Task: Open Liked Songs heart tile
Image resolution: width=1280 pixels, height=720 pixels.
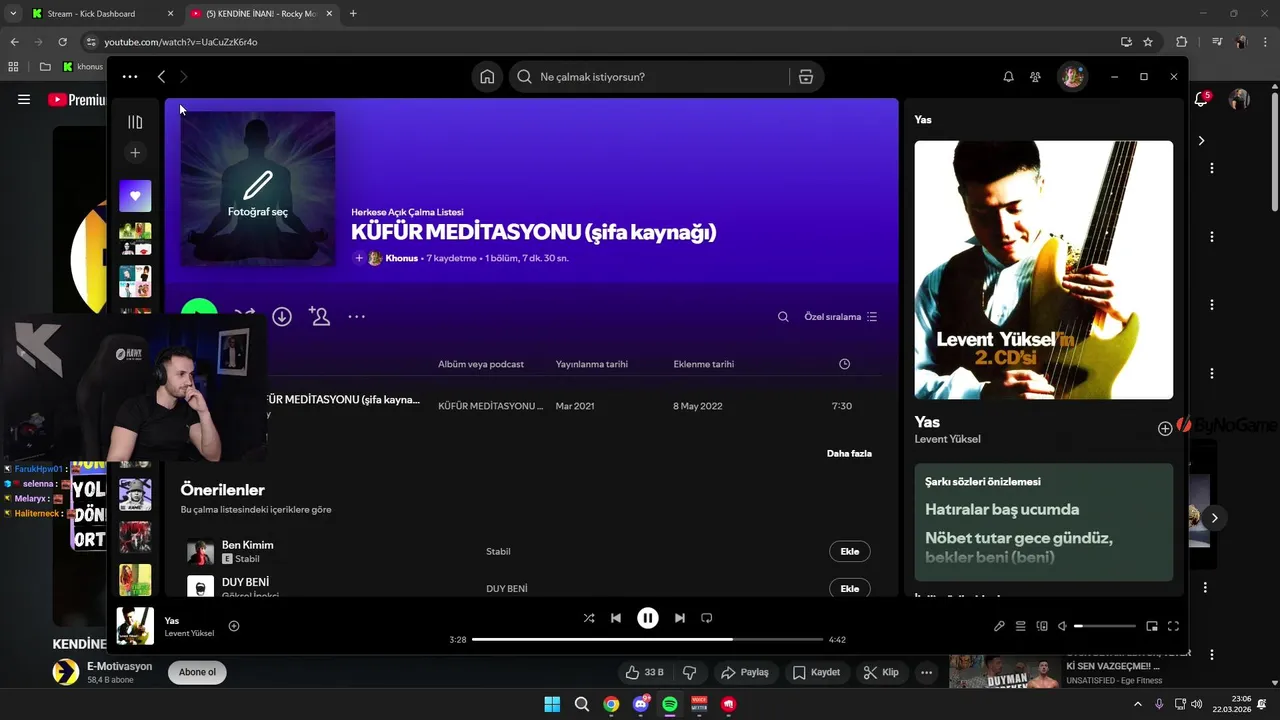Action: click(x=135, y=196)
